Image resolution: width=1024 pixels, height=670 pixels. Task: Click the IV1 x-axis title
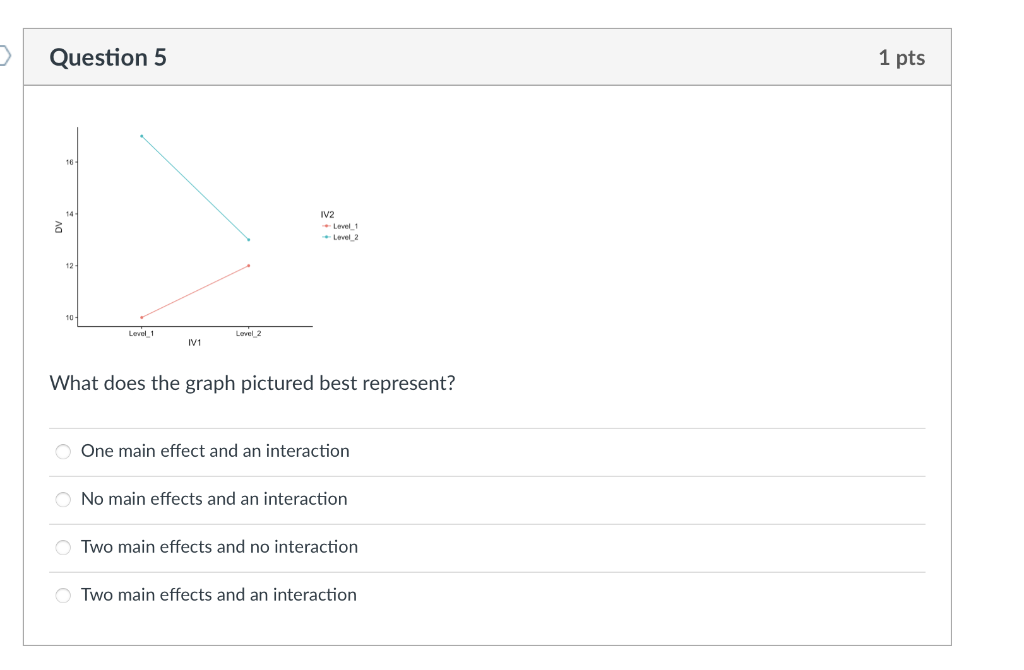tap(194, 343)
